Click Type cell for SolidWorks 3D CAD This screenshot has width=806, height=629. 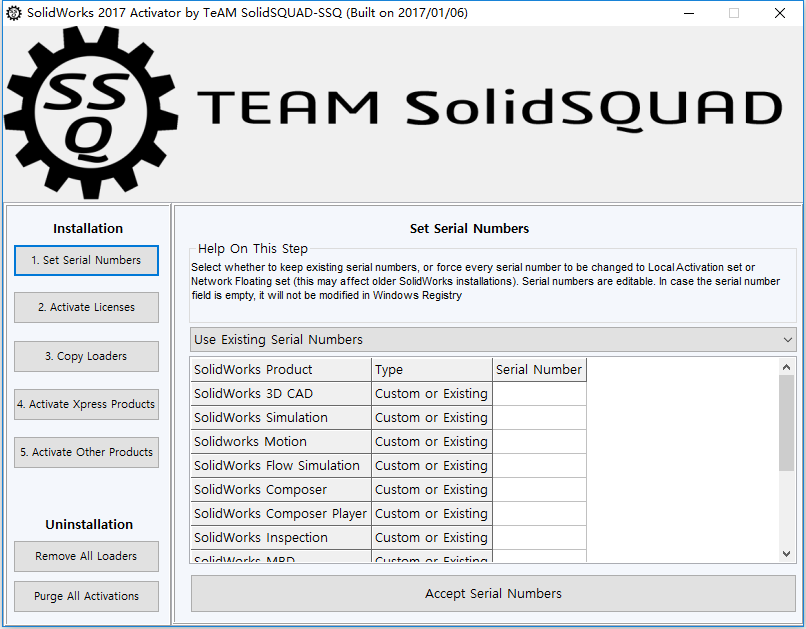tap(432, 394)
